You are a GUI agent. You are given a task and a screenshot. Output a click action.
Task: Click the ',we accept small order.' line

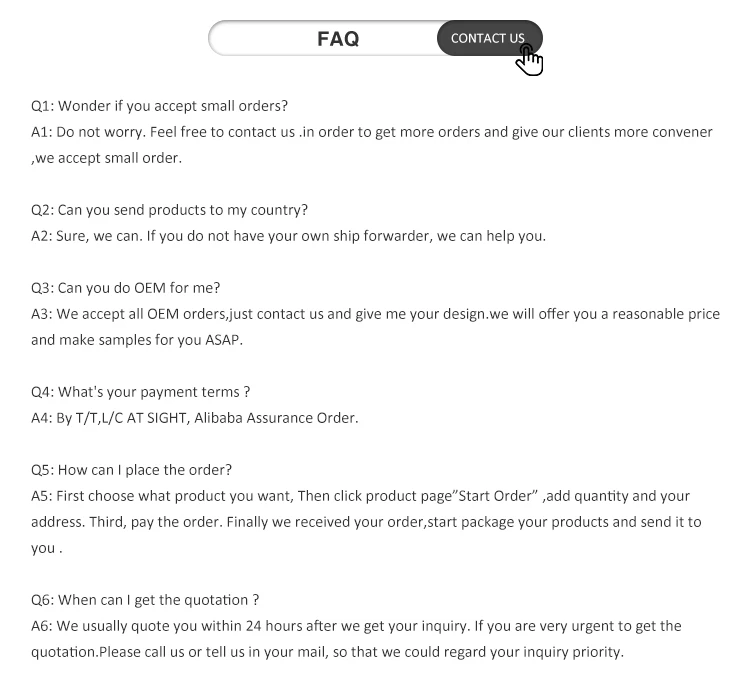click(107, 158)
